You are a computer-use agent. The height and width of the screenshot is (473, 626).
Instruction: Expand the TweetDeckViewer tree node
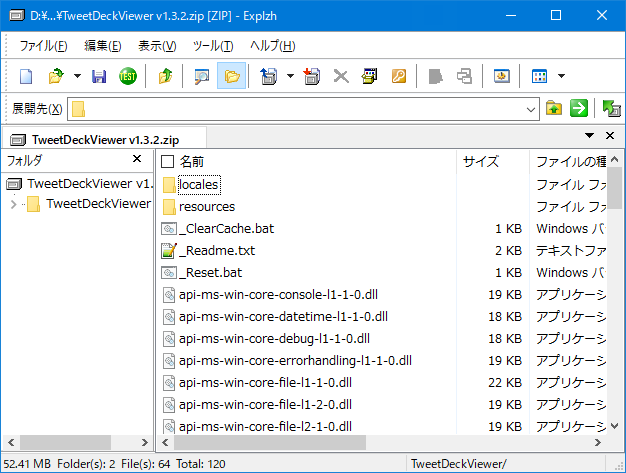(13, 204)
